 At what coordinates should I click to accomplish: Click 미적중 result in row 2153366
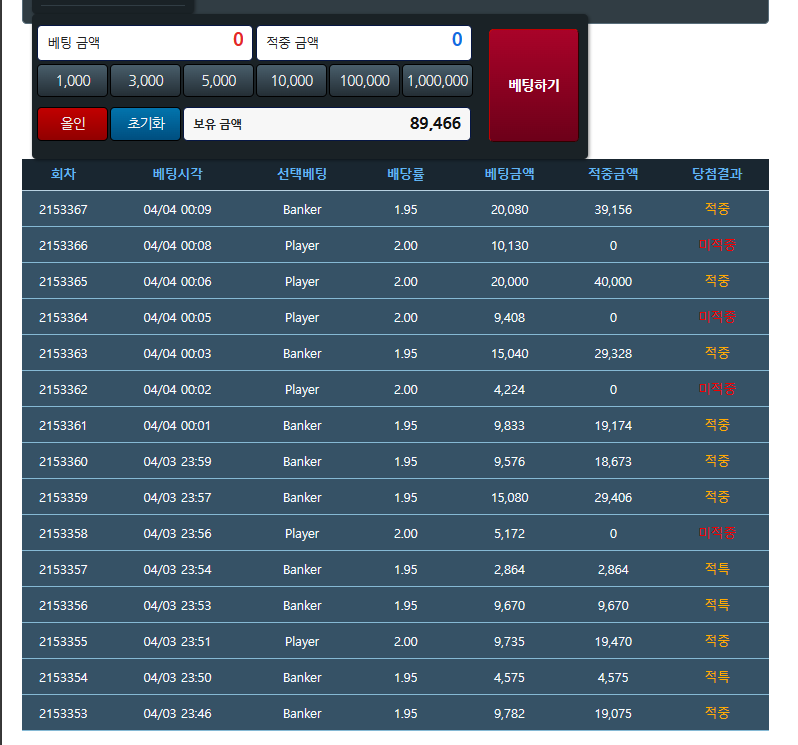coord(717,245)
